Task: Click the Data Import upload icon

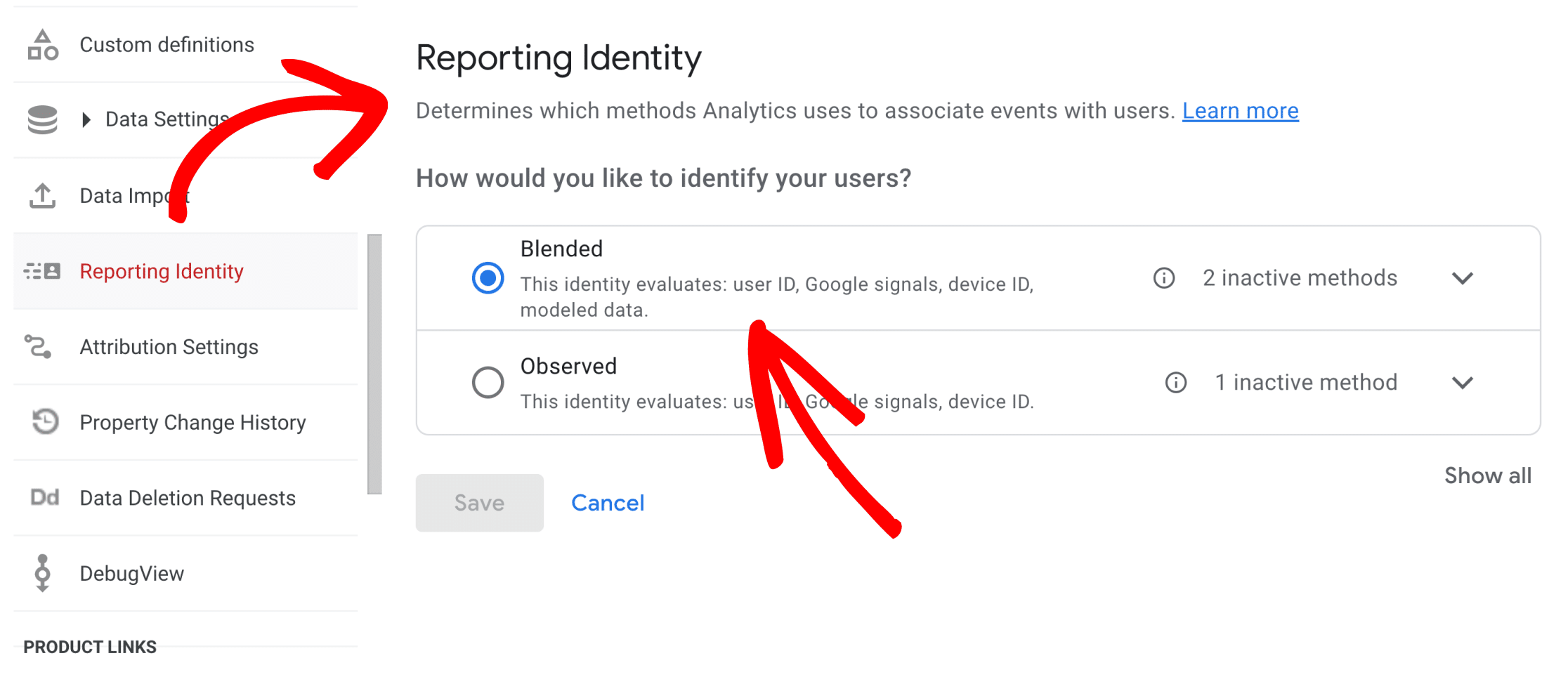Action: (43, 196)
